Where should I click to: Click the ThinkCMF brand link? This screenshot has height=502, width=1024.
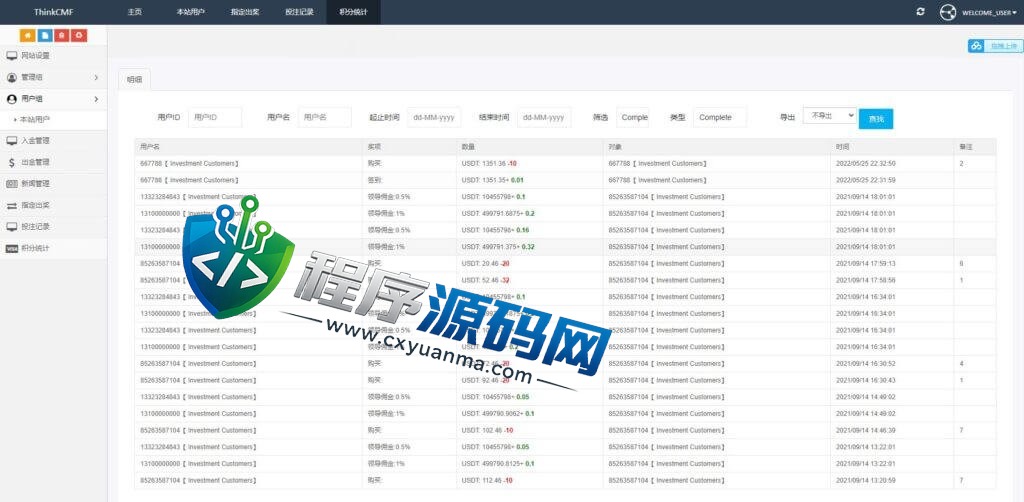(x=54, y=12)
